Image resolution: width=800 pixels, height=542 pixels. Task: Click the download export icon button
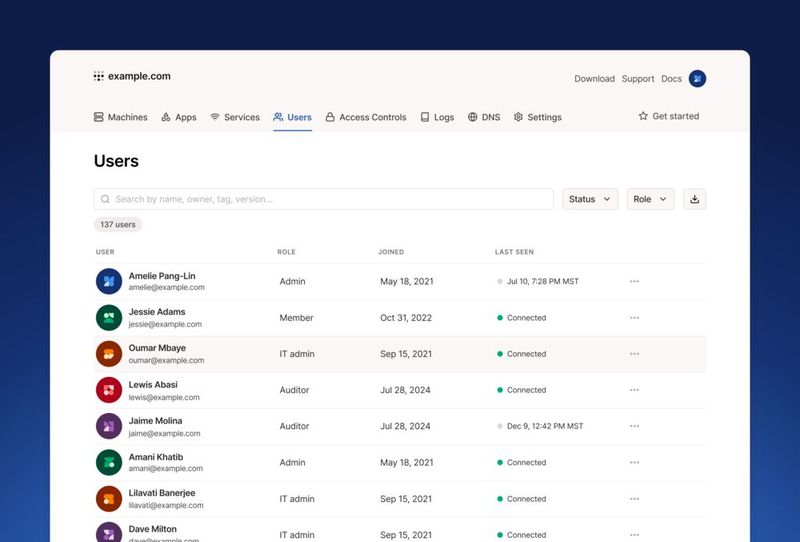(x=694, y=199)
